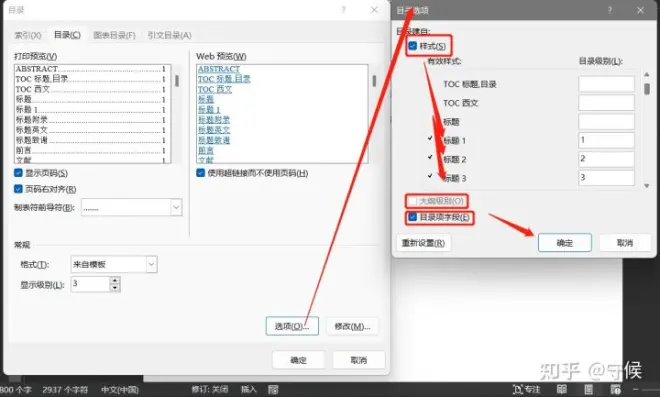
Task: Click 标题附录 link in Web 预览
Action: point(214,120)
